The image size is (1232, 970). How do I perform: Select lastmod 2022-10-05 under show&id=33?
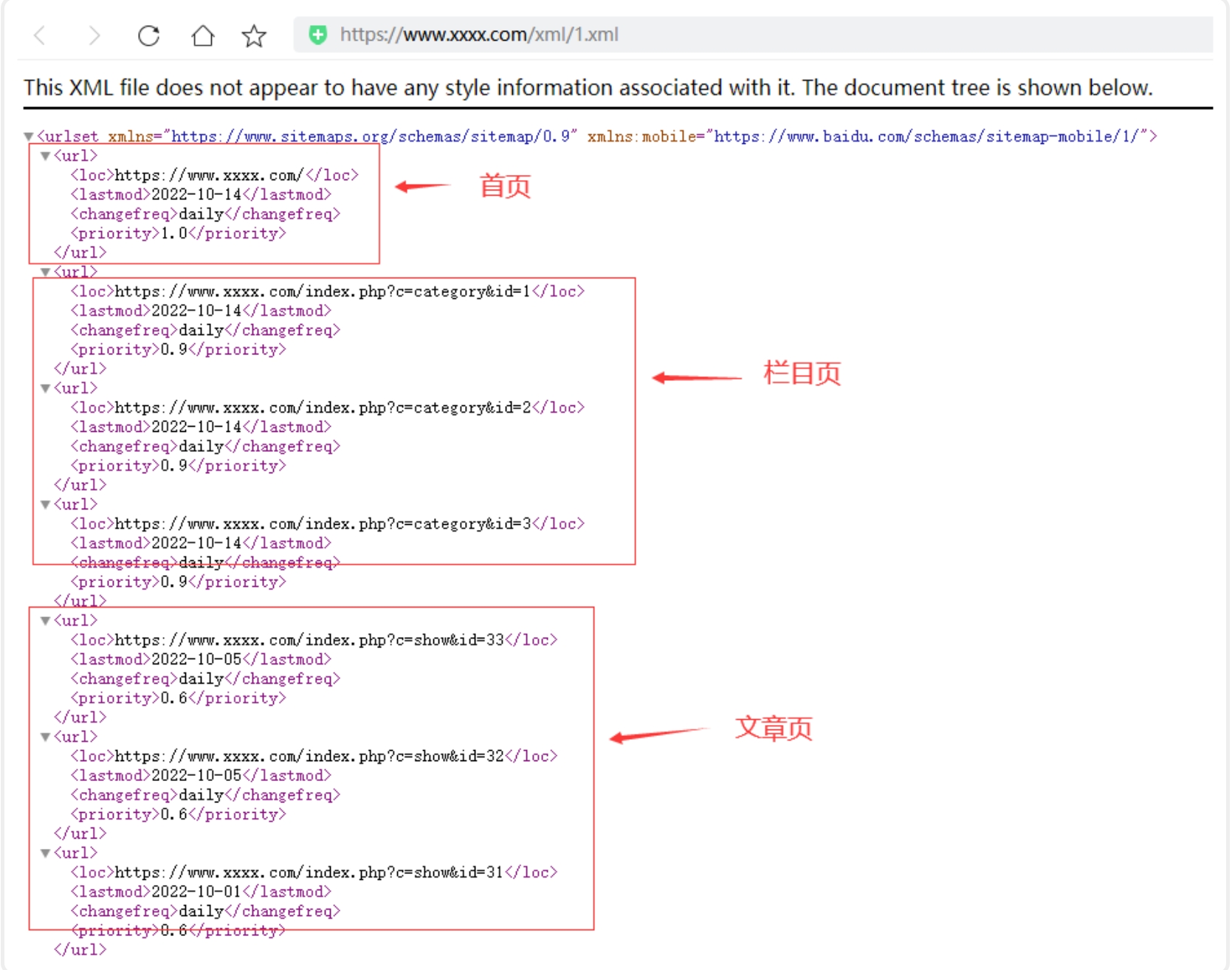coord(201,659)
